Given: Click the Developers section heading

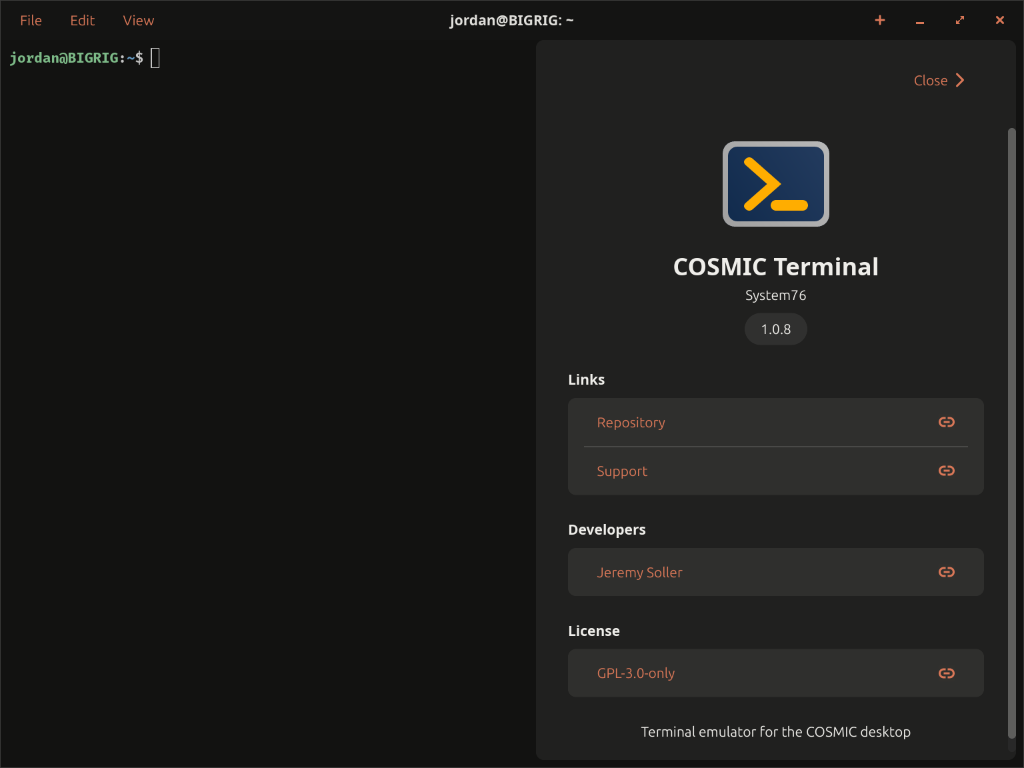Looking at the screenshot, I should tap(607, 530).
